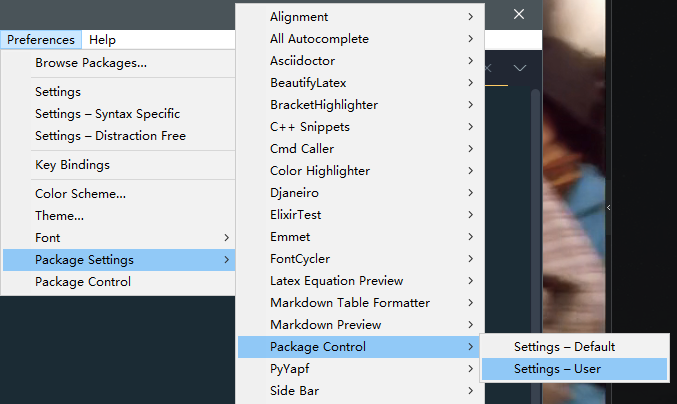The image size is (677, 404).
Task: Open Emmet package settings submenu
Action: 290,237
